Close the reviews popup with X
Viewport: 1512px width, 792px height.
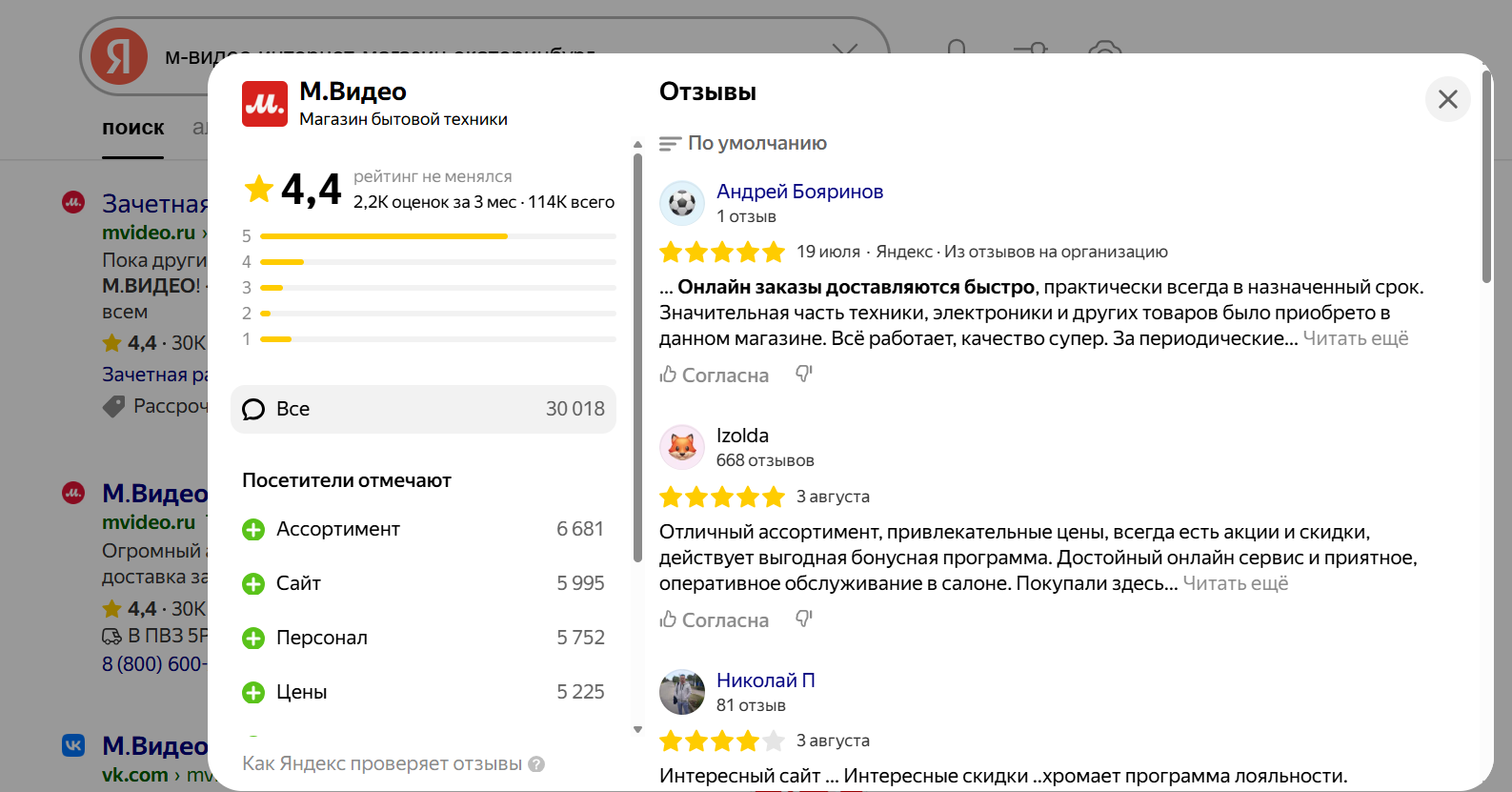1447,99
